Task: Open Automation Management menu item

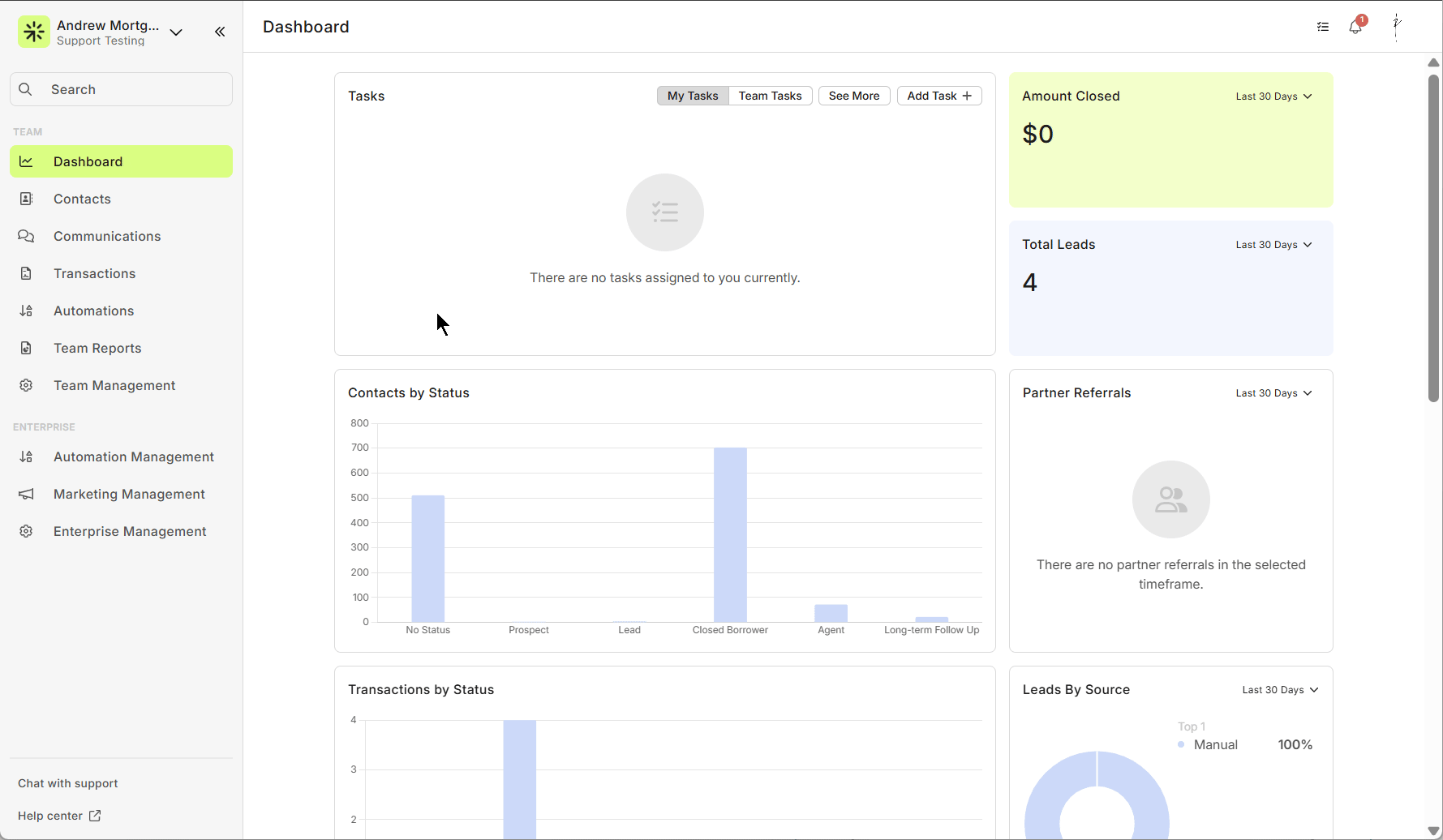Action: pyautogui.click(x=133, y=456)
